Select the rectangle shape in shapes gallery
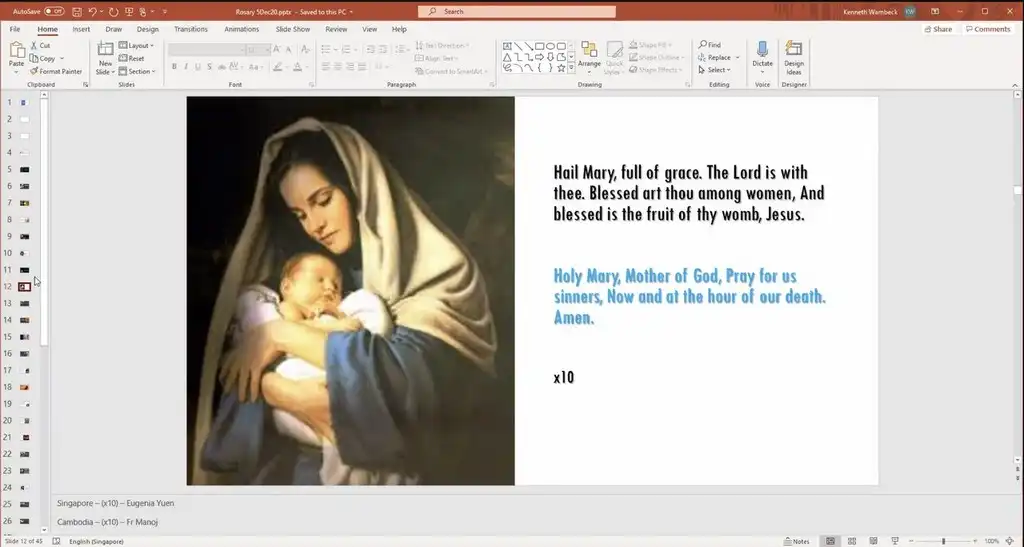The height and width of the screenshot is (547, 1024). click(539, 46)
